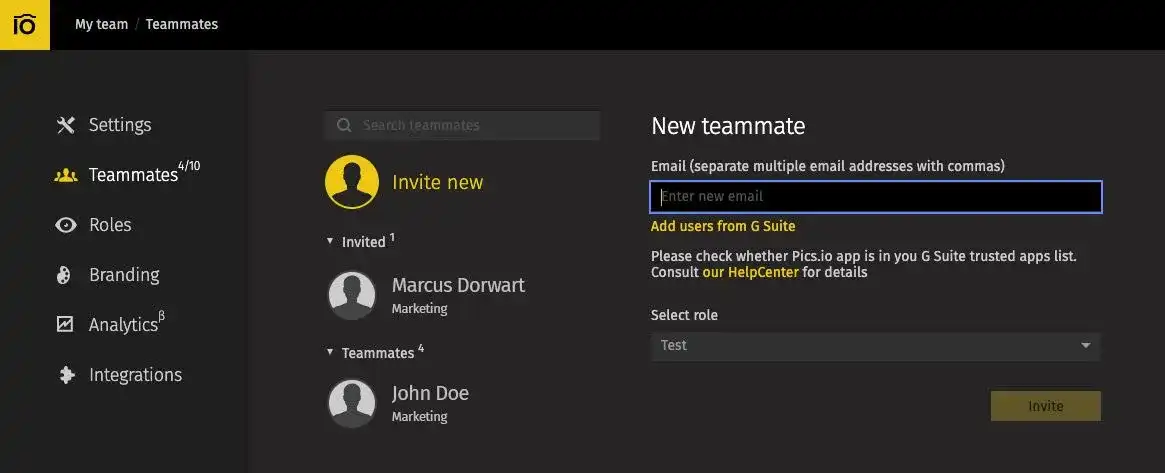Screen dimensions: 1165x473
Task: Click the Settings wrench icon
Action: coord(65,125)
